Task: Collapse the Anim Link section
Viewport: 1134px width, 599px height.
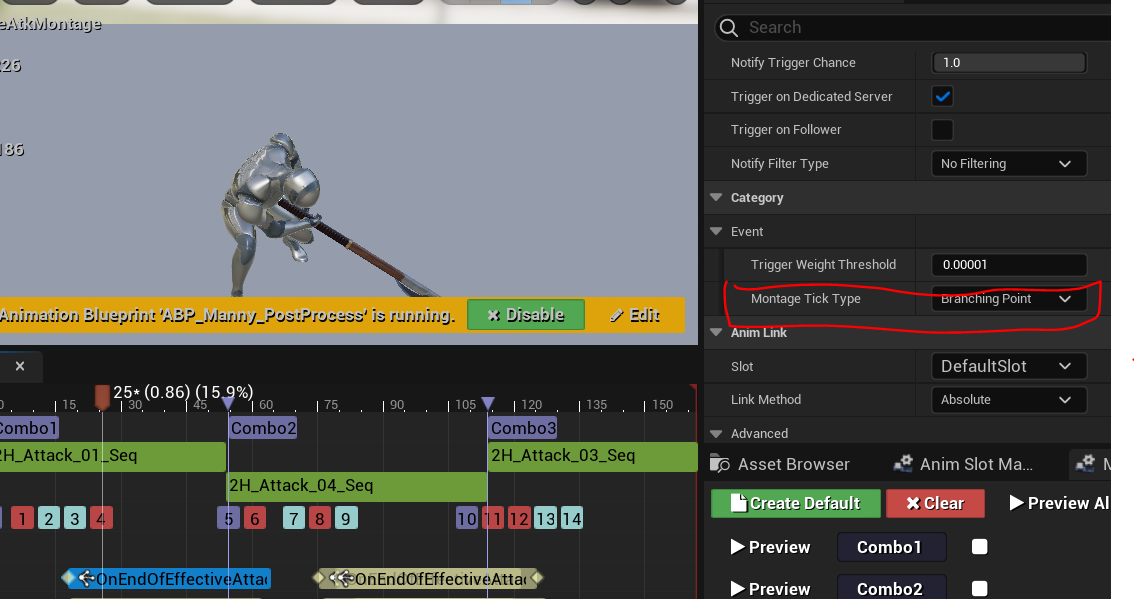Action: pyautogui.click(x=717, y=332)
